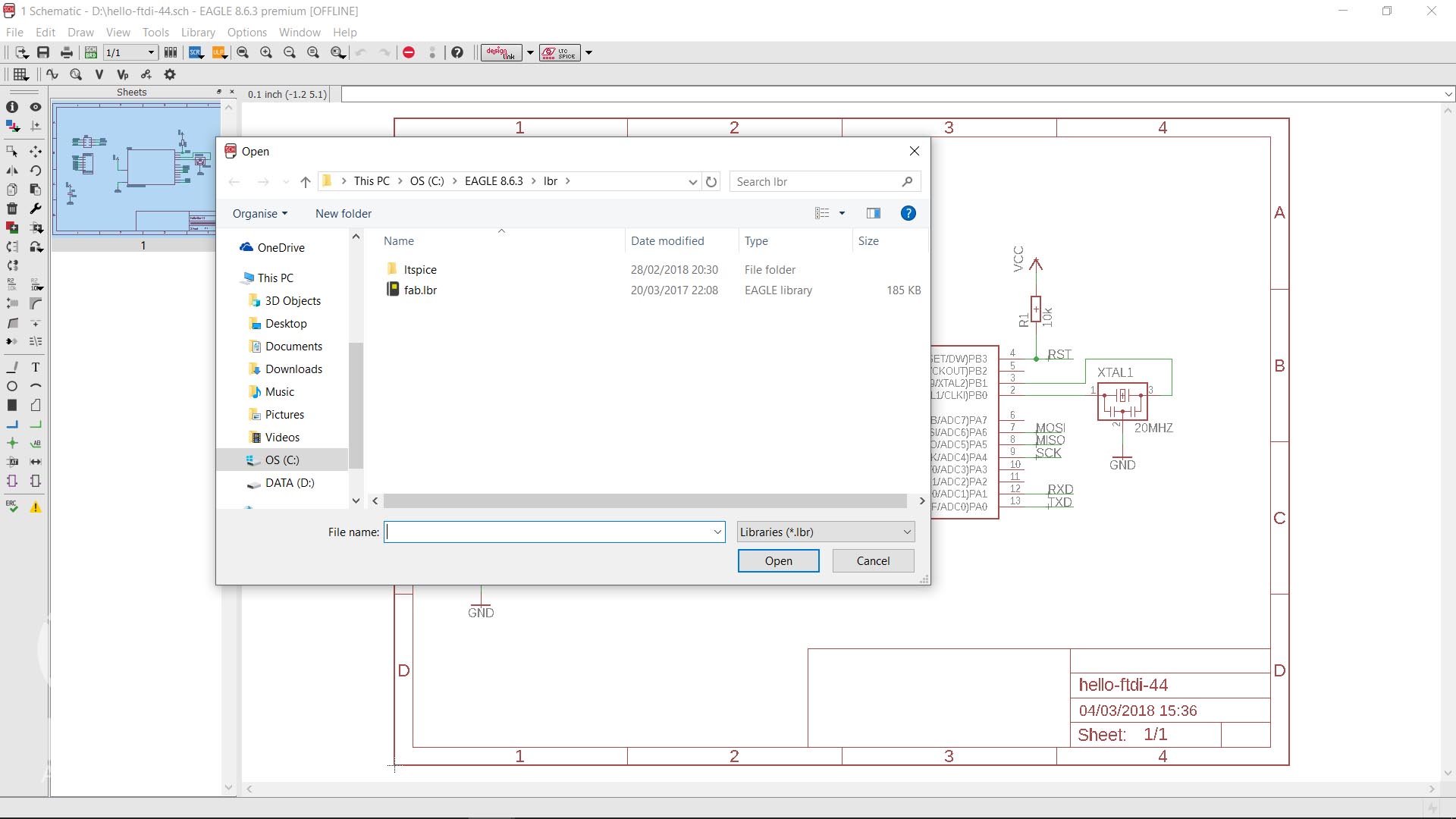Screen dimensions: 1456x819
Task: Select the ltspice folder
Action: click(420, 269)
